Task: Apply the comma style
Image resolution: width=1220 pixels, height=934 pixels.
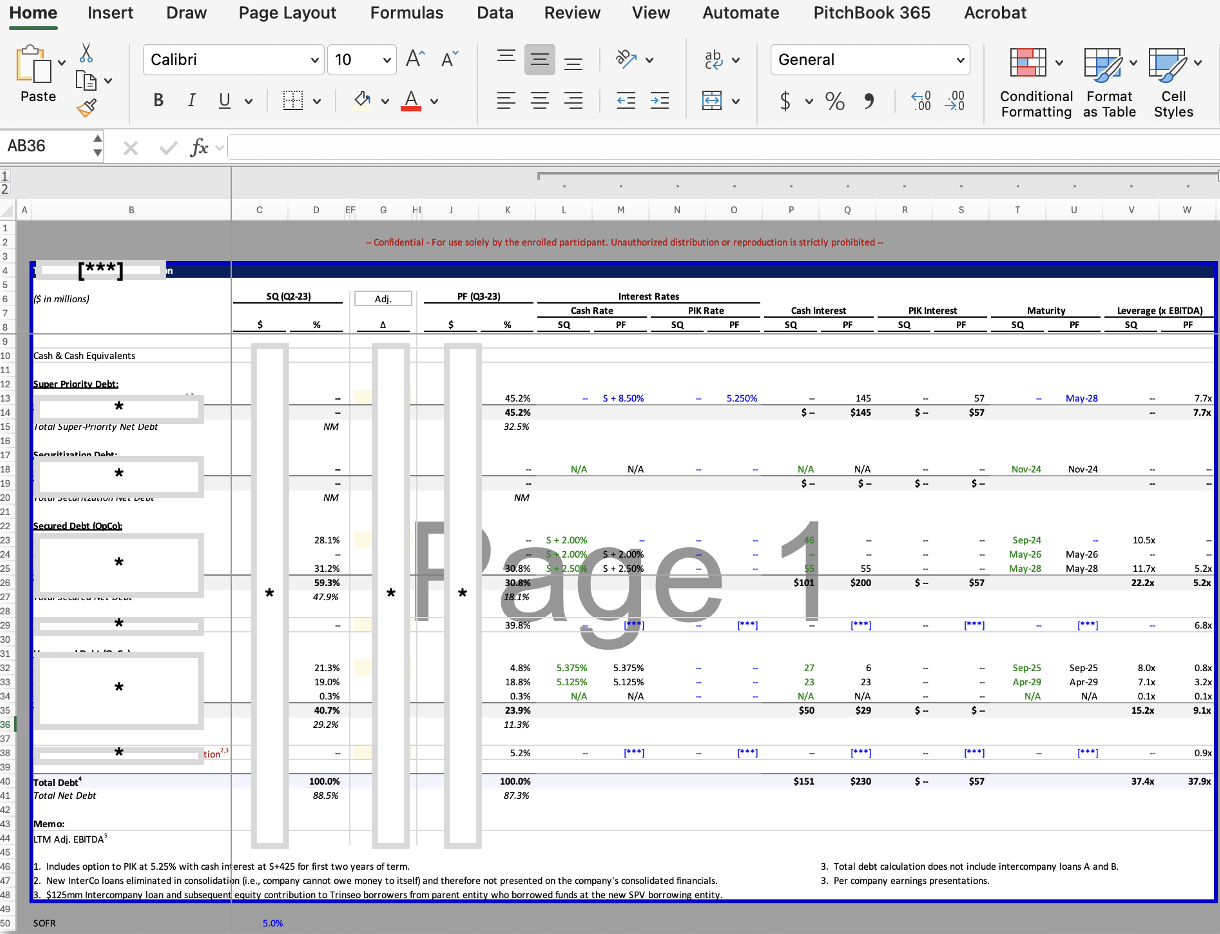Action: 869,100
